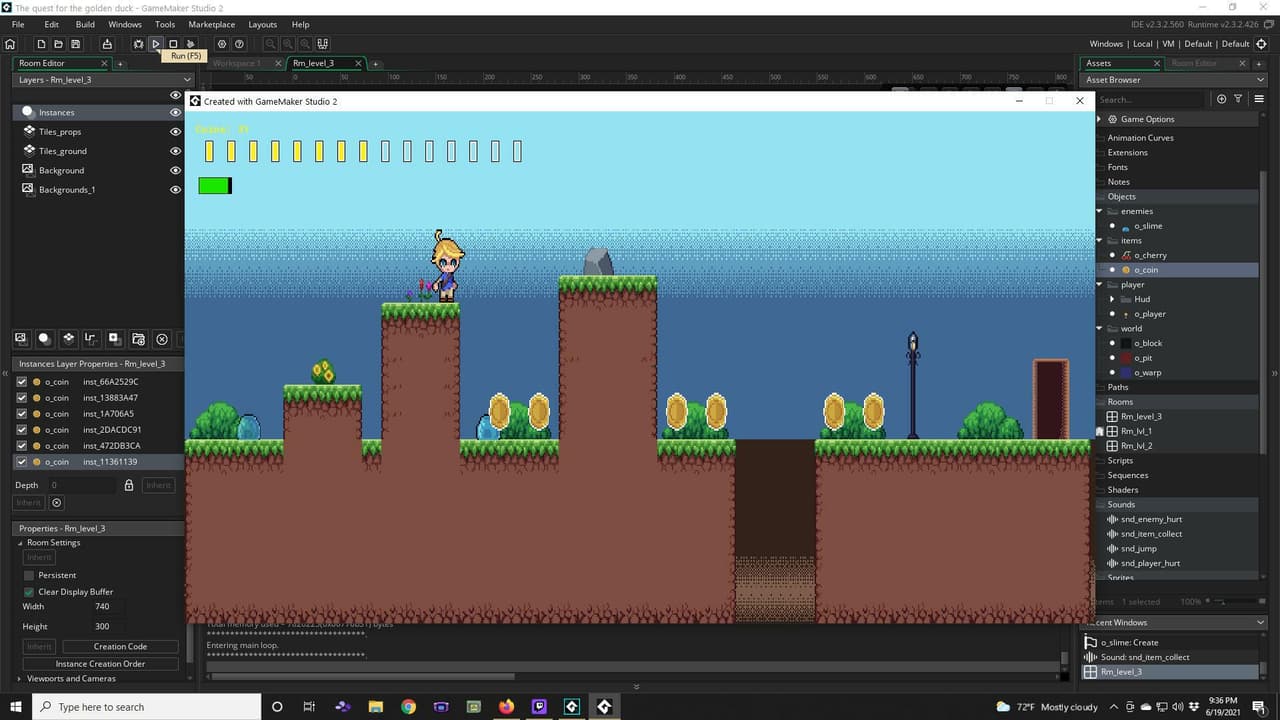Collapse the enemies folder
Screen dimensions: 1280x720
(x=1100, y=211)
